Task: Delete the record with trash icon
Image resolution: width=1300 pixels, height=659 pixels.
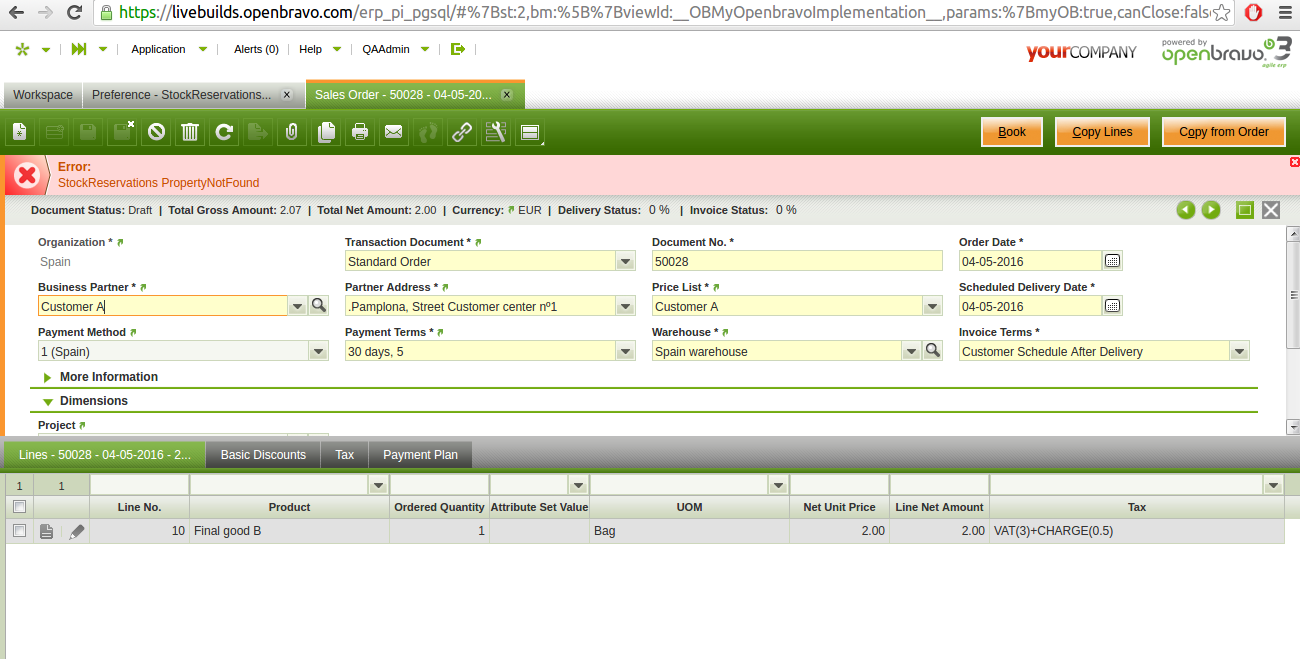Action: (190, 132)
